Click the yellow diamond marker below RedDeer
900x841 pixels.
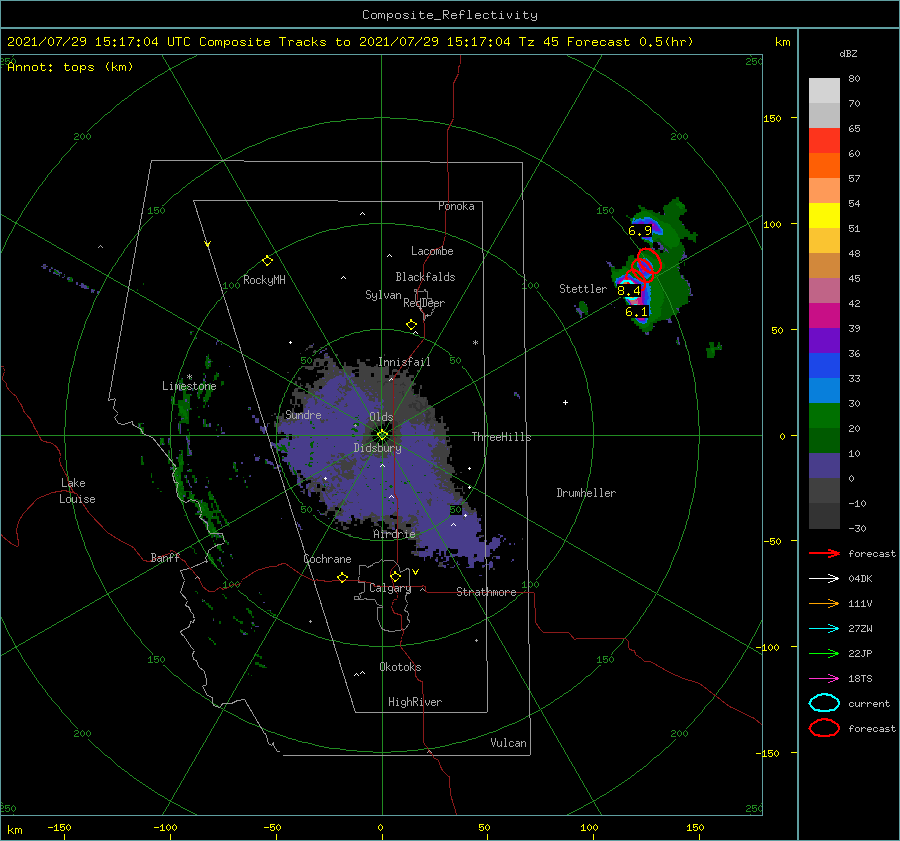[x=411, y=325]
